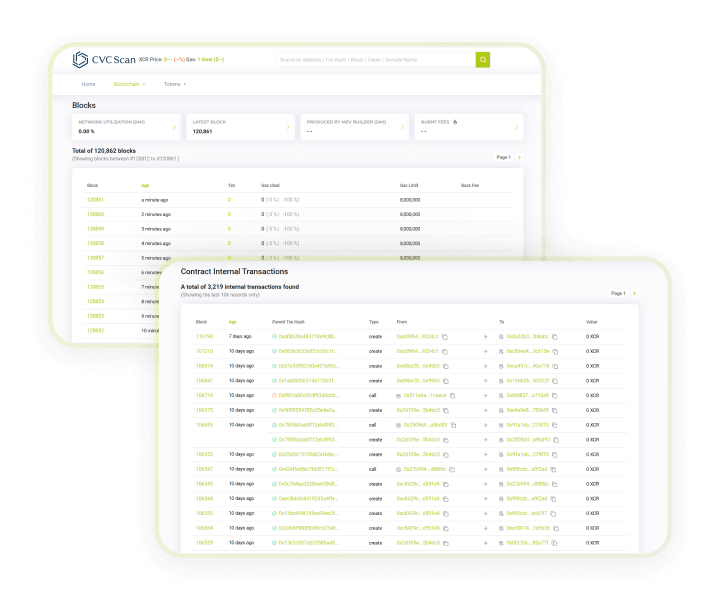Copy the From address in block 110790 row
This screenshot has width=720, height=600.
[446, 337]
